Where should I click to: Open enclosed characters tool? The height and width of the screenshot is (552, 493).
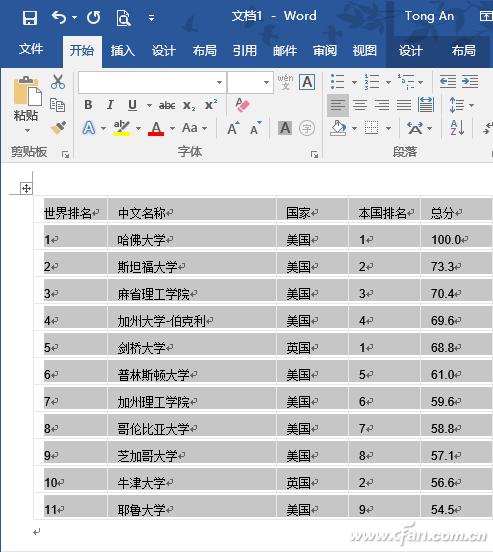pyautogui.click(x=307, y=128)
